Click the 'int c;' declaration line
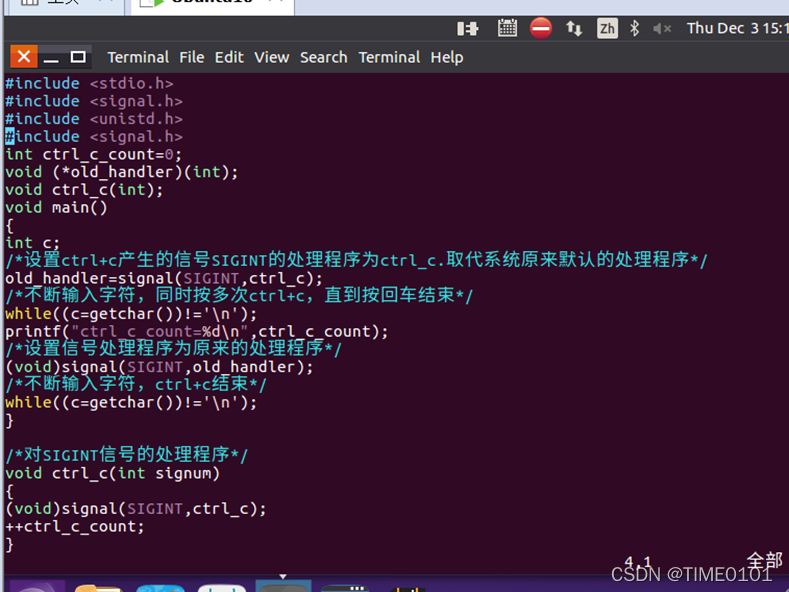This screenshot has width=789, height=592. coord(32,243)
